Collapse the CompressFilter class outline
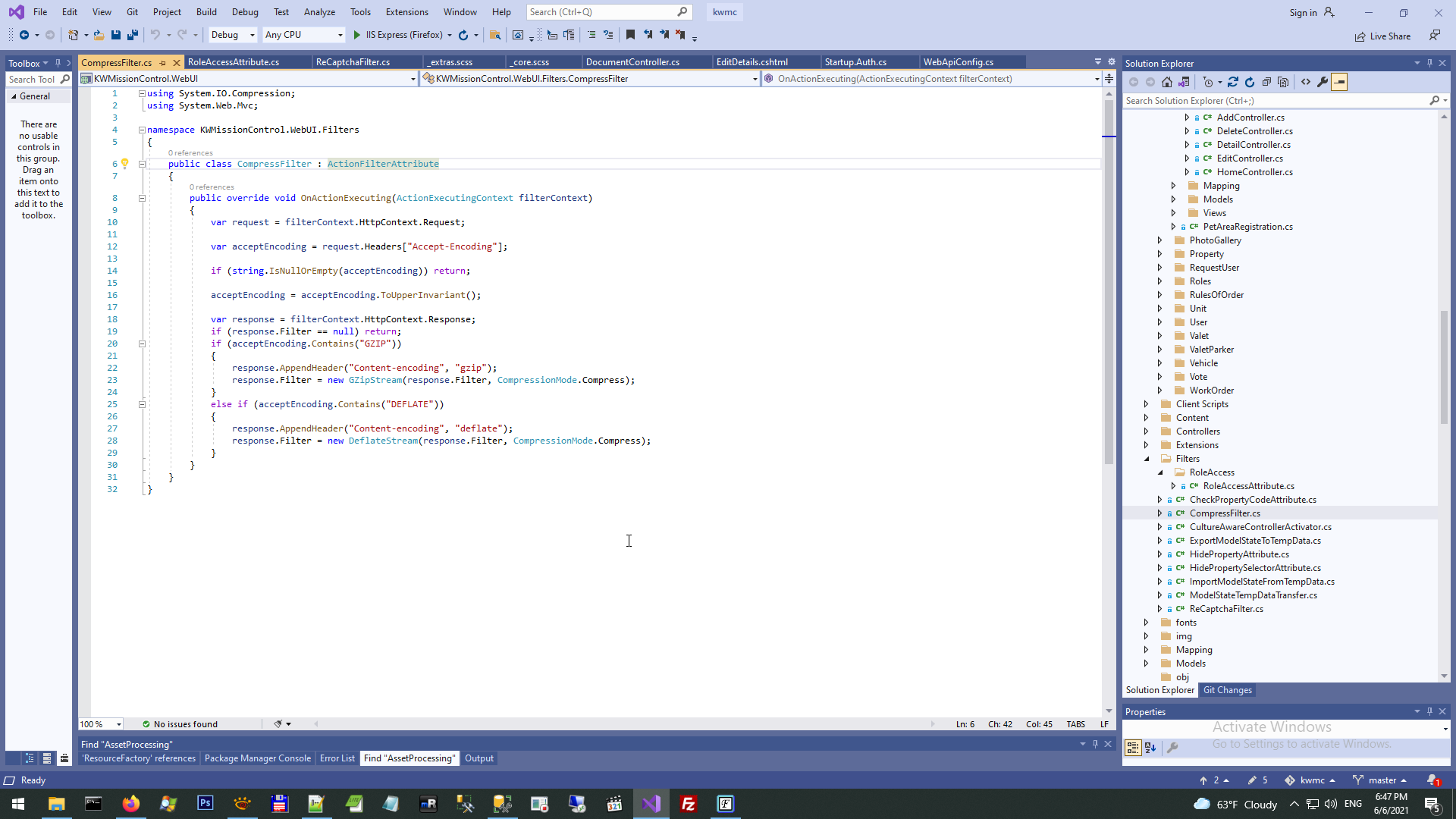 click(142, 164)
